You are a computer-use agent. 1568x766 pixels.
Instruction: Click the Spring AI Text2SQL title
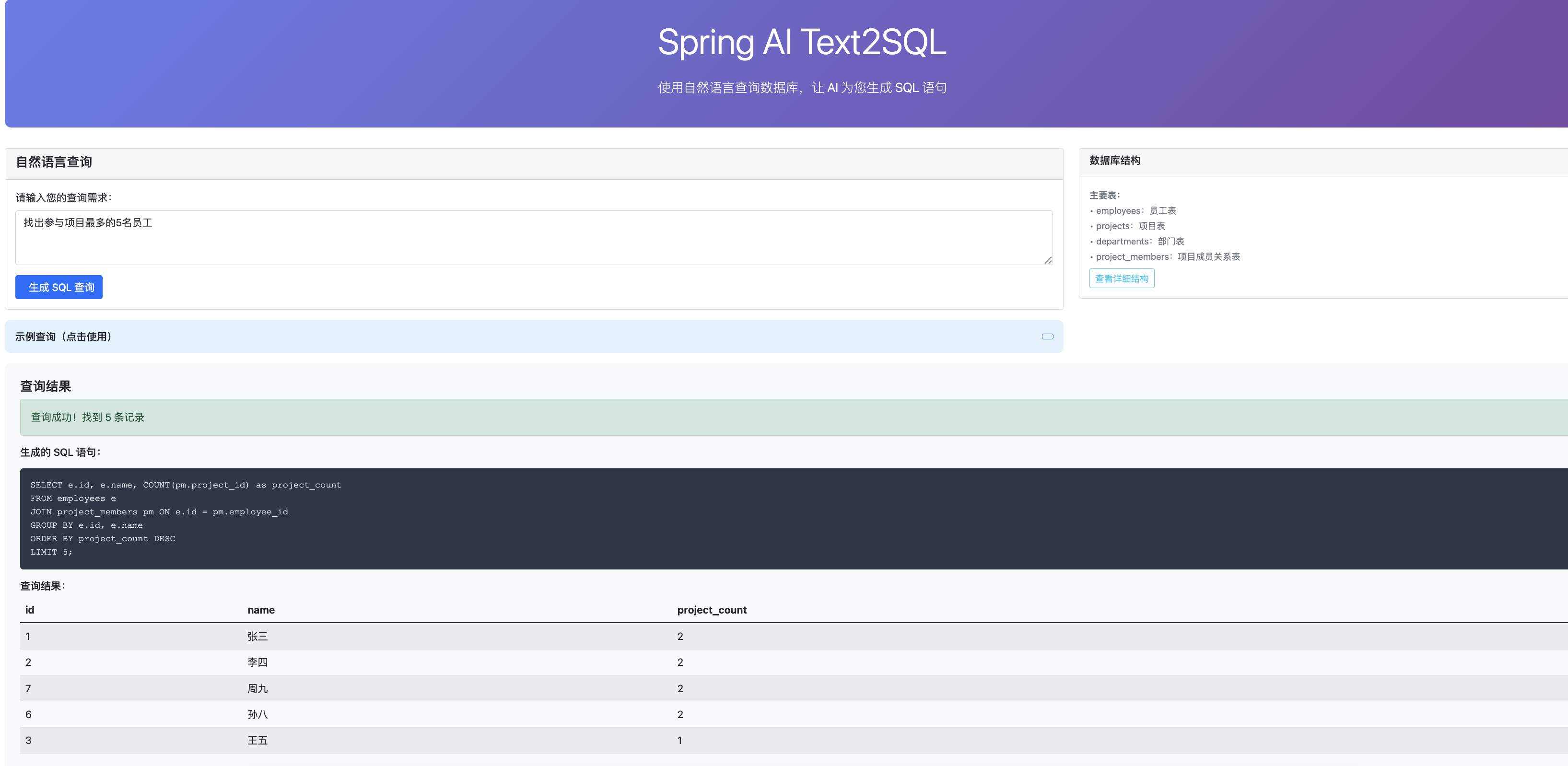point(802,42)
